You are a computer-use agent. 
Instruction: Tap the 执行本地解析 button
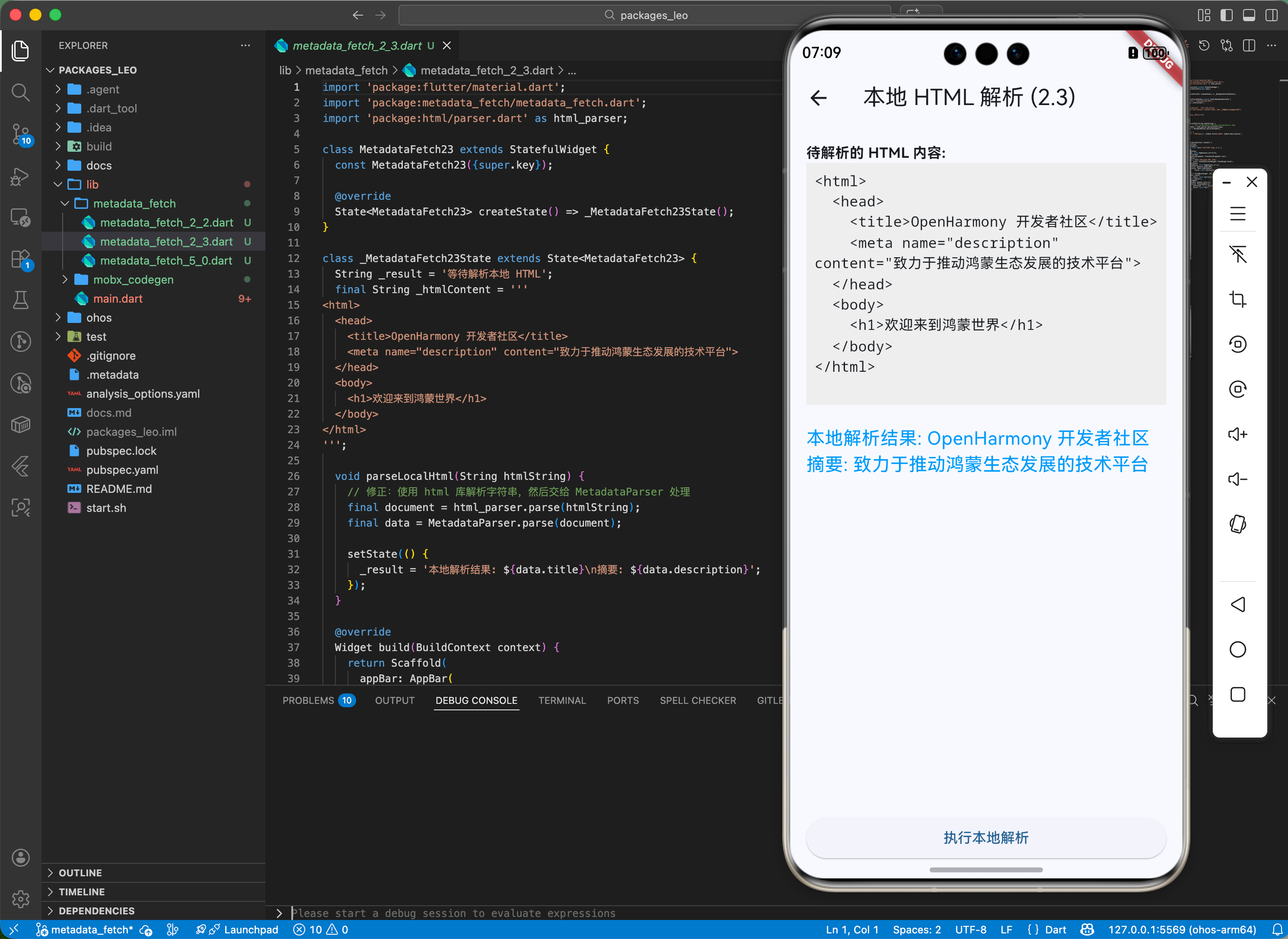pos(986,837)
